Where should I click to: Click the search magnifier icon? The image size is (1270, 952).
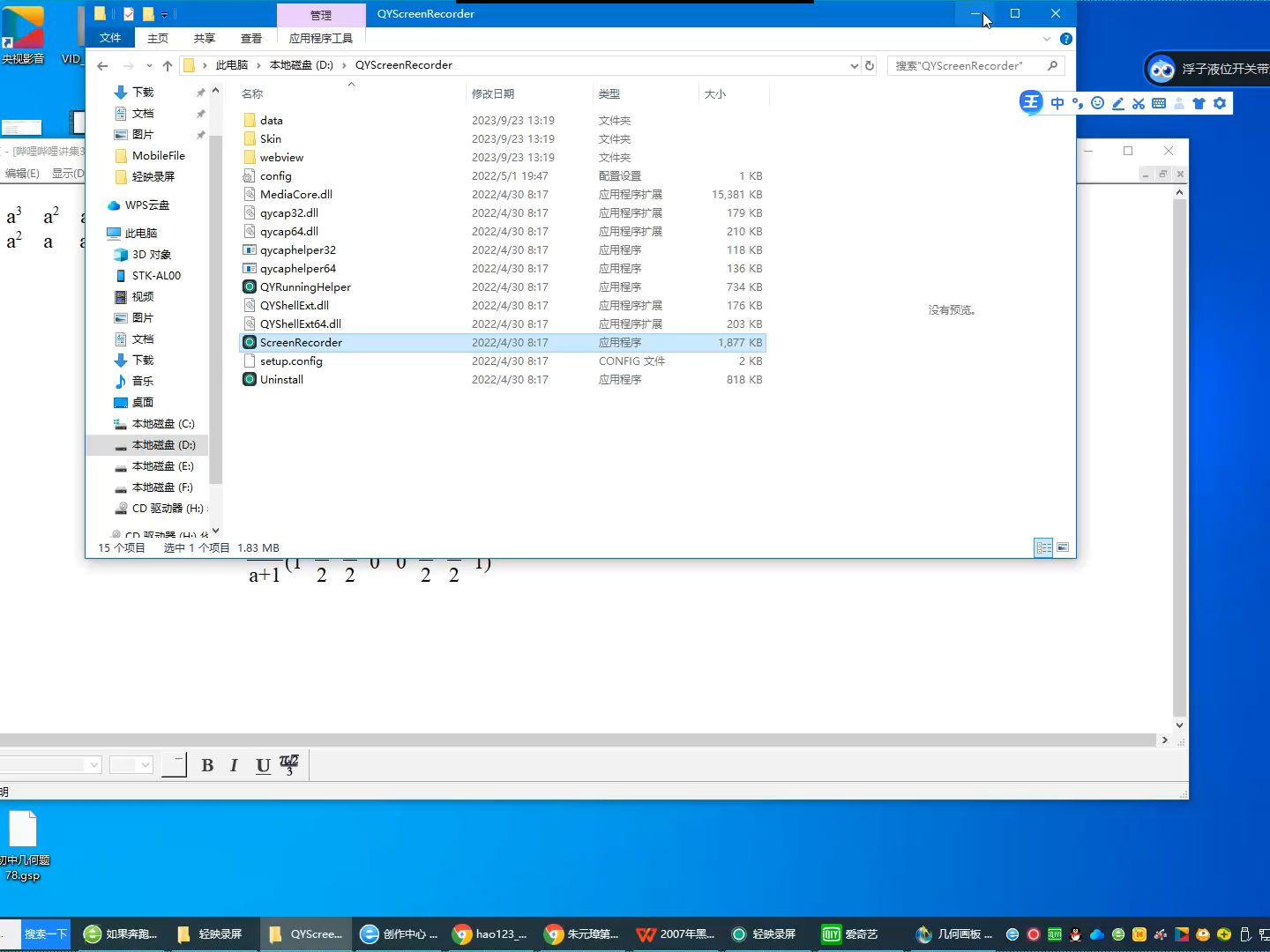coord(1052,65)
